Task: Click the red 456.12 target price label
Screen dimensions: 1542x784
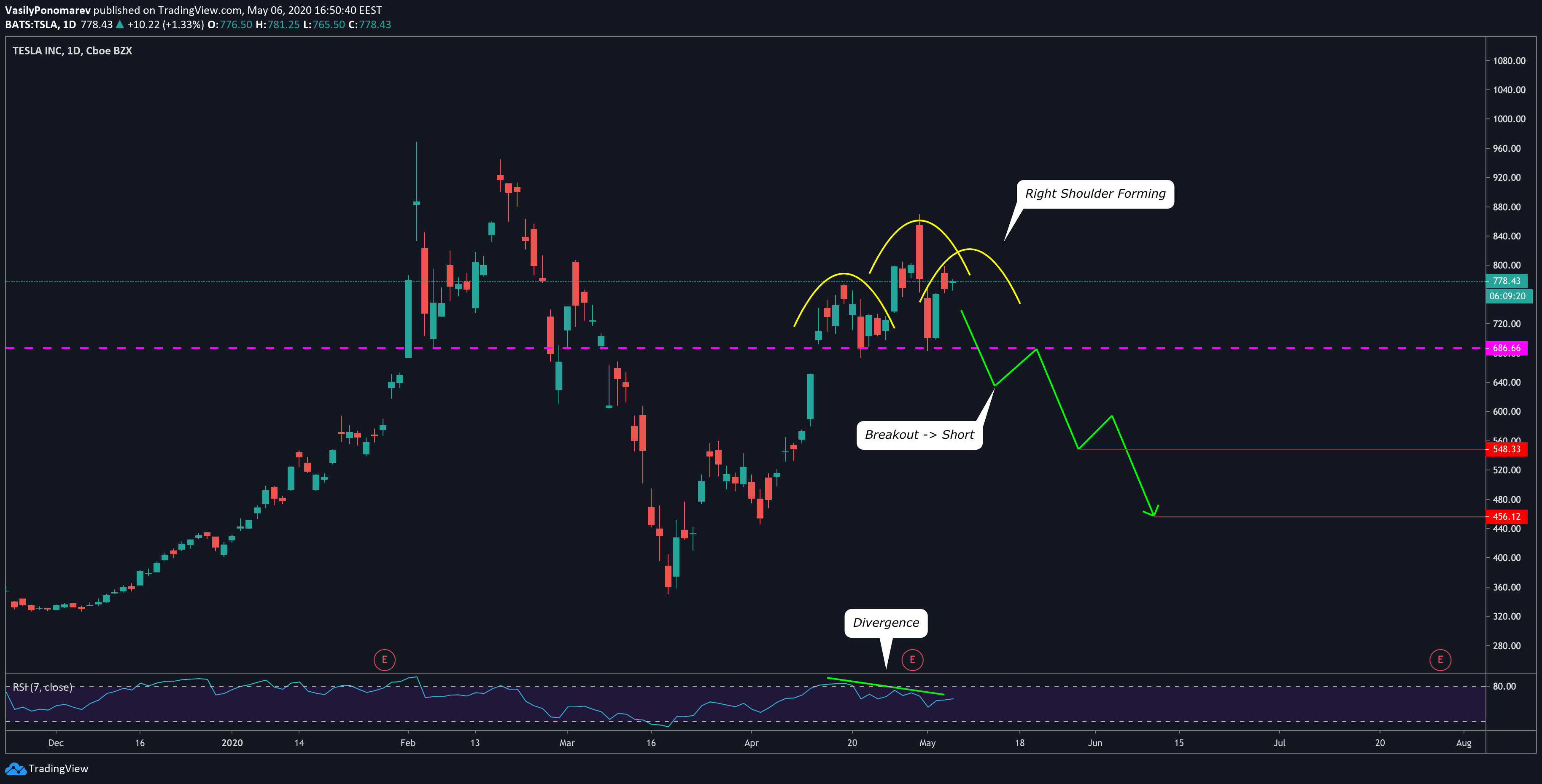Action: (1507, 517)
